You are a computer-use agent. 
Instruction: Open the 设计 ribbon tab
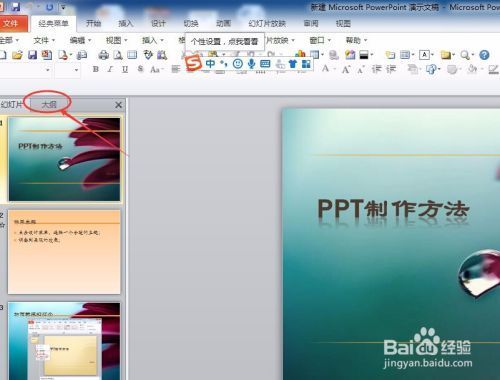pos(158,23)
